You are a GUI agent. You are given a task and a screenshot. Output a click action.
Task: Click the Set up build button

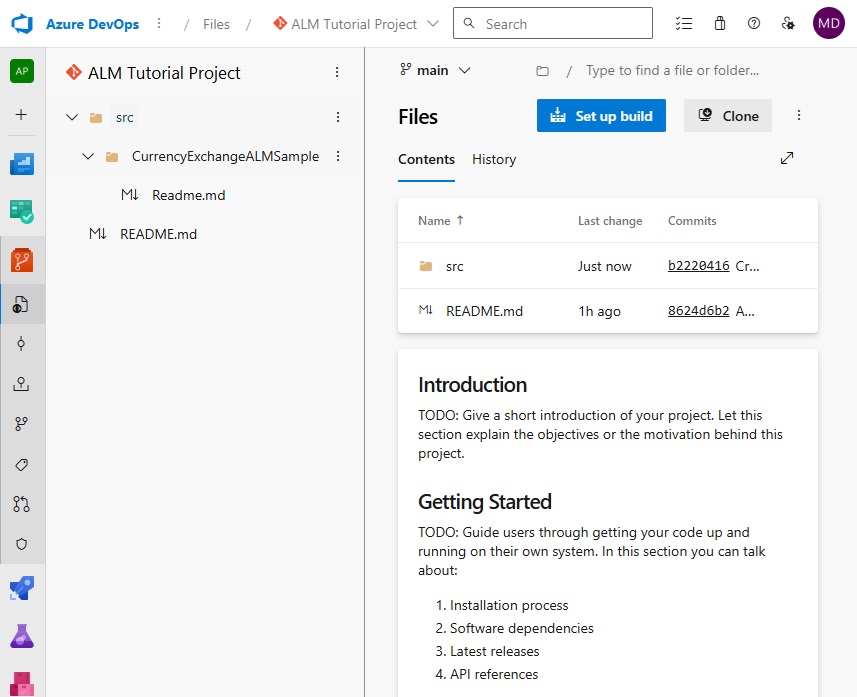(x=601, y=115)
